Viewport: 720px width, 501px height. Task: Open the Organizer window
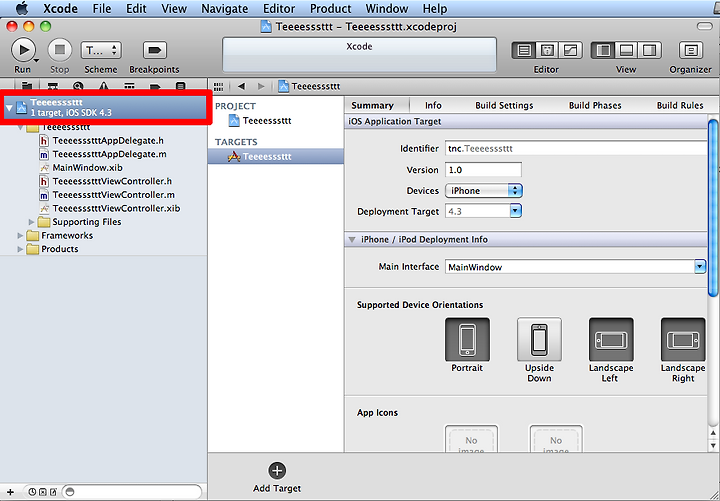pos(691,50)
